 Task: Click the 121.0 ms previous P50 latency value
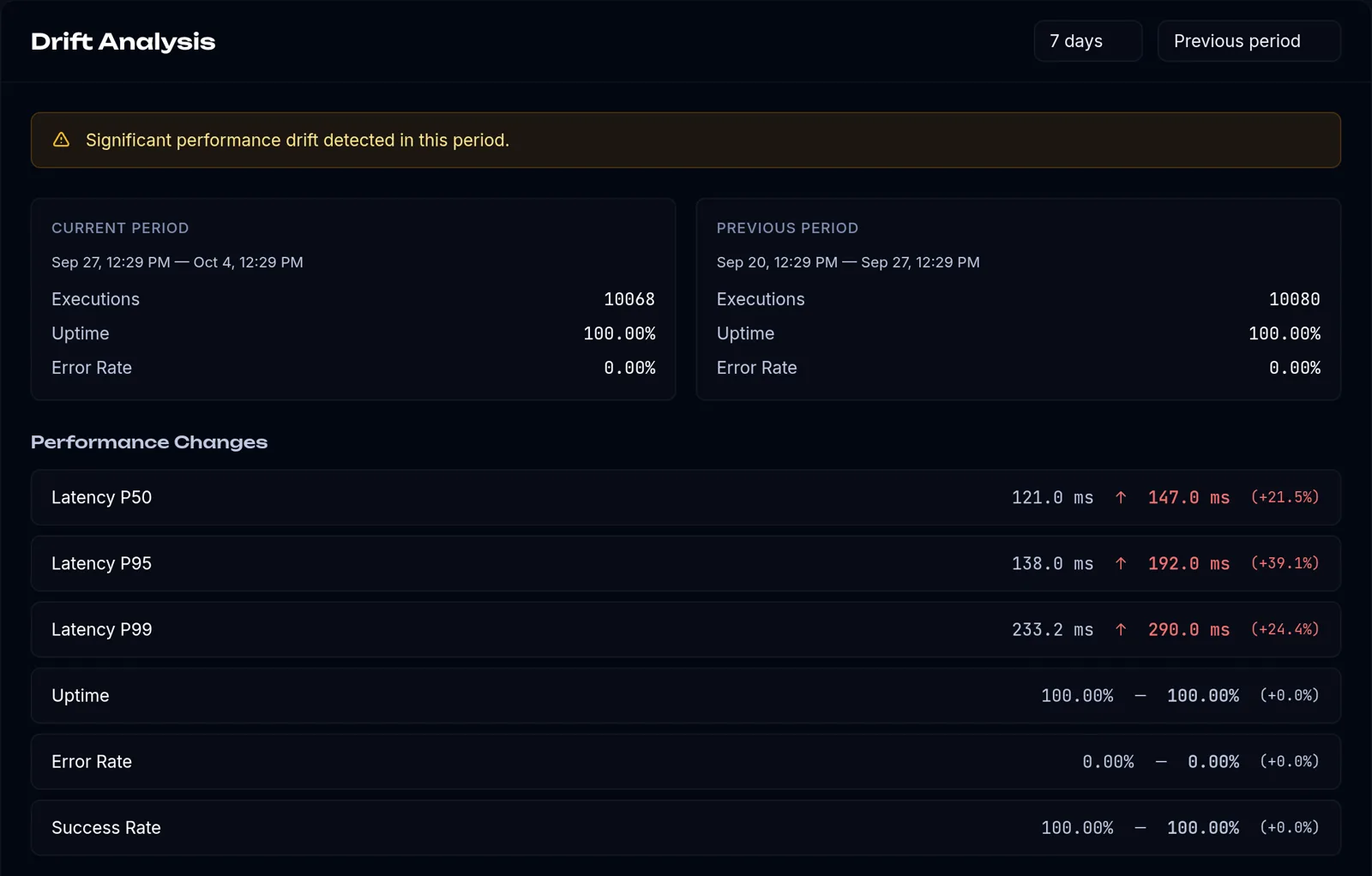point(1052,497)
